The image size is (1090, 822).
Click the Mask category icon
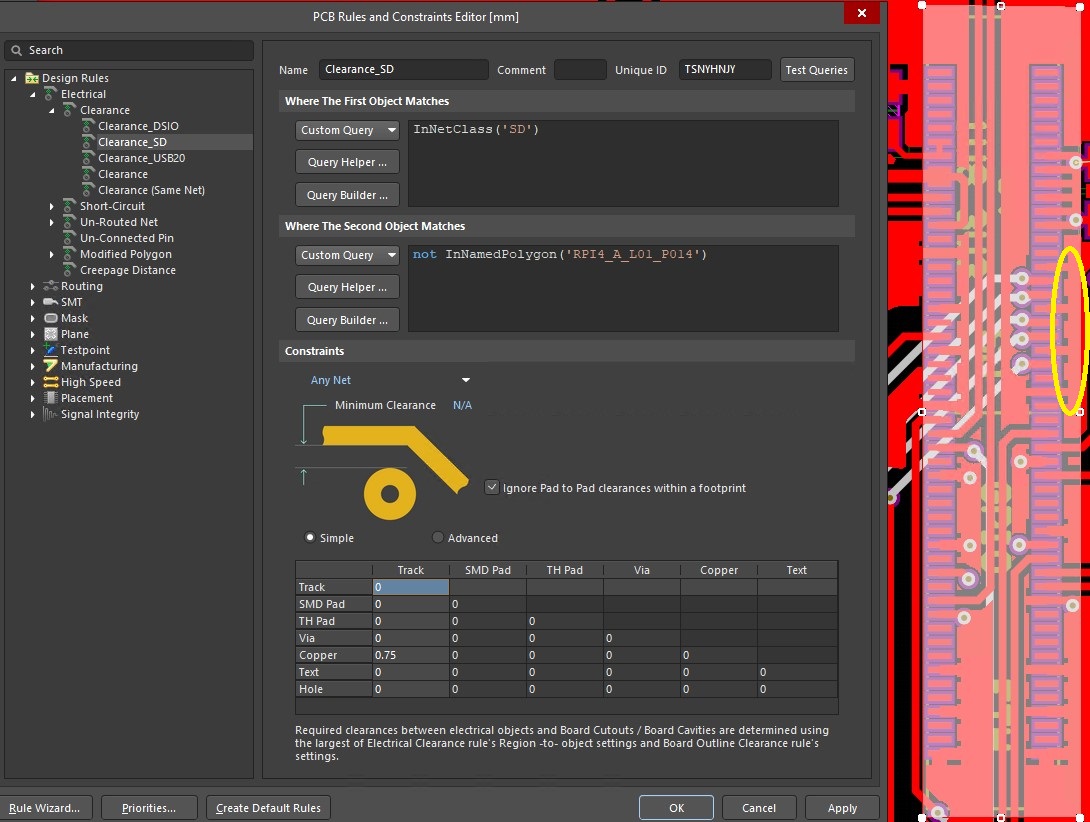tap(51, 318)
